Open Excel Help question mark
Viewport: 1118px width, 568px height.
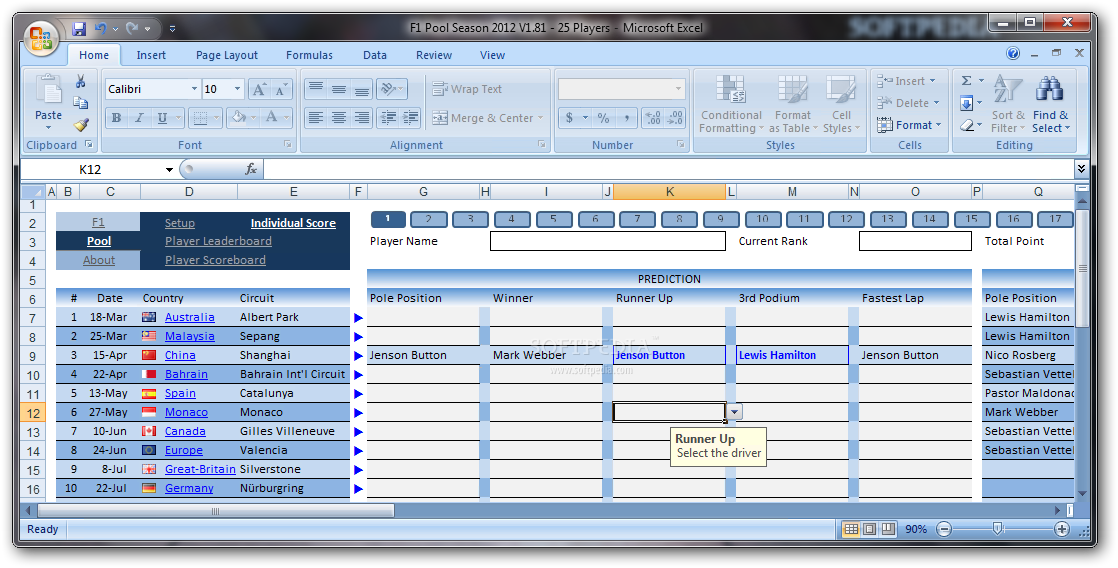point(1012,54)
